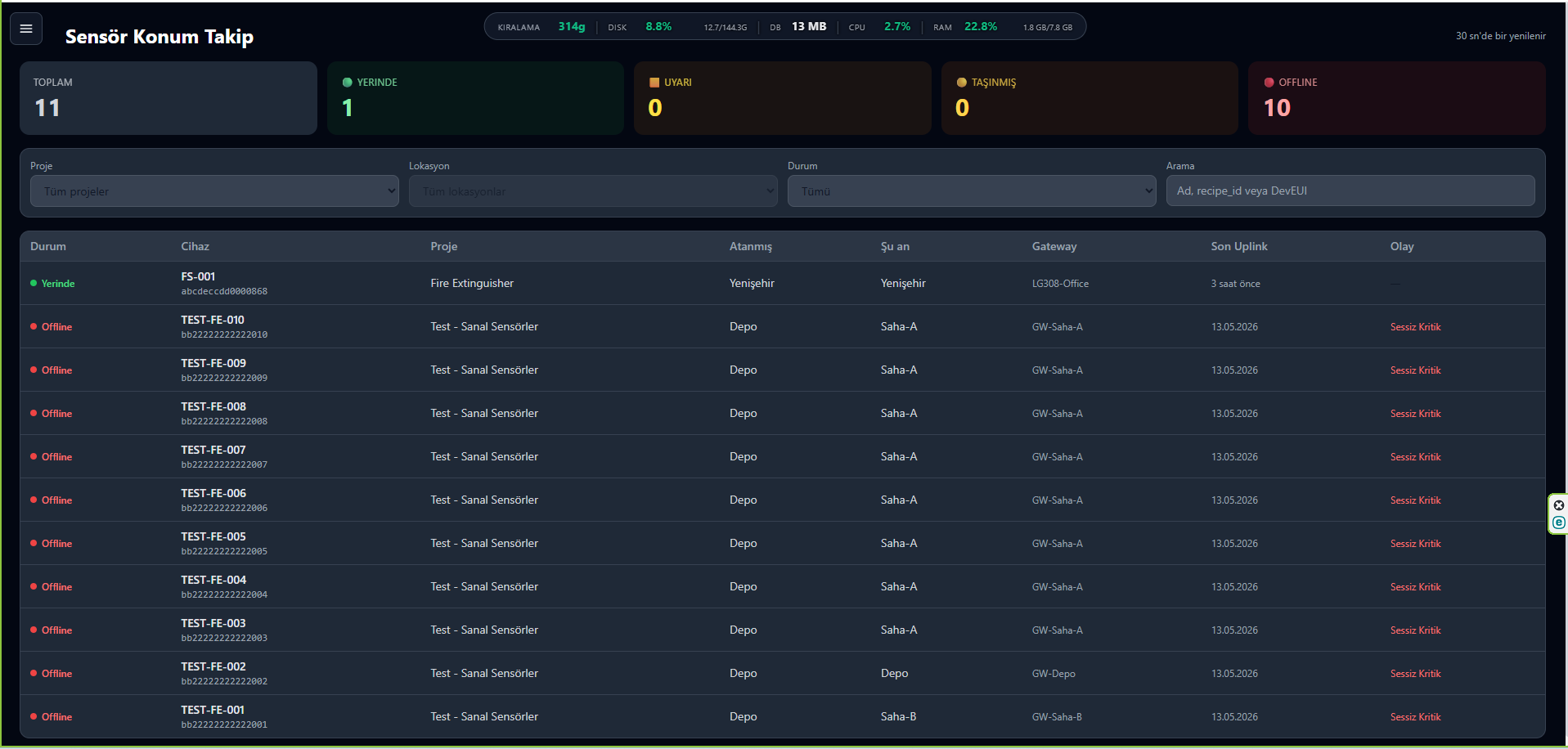Click the green circular extension icon at right edge
1568x749 pixels.
tap(1559, 523)
